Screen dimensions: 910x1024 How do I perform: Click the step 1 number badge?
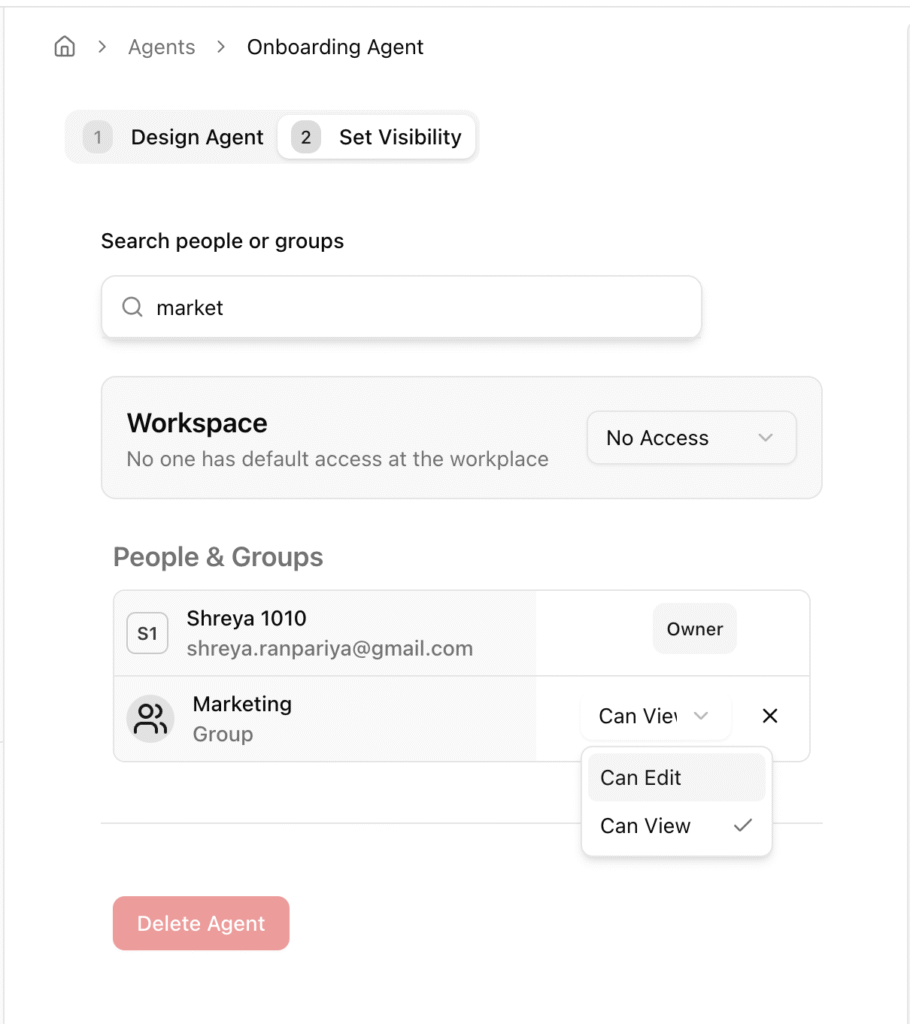point(97,137)
